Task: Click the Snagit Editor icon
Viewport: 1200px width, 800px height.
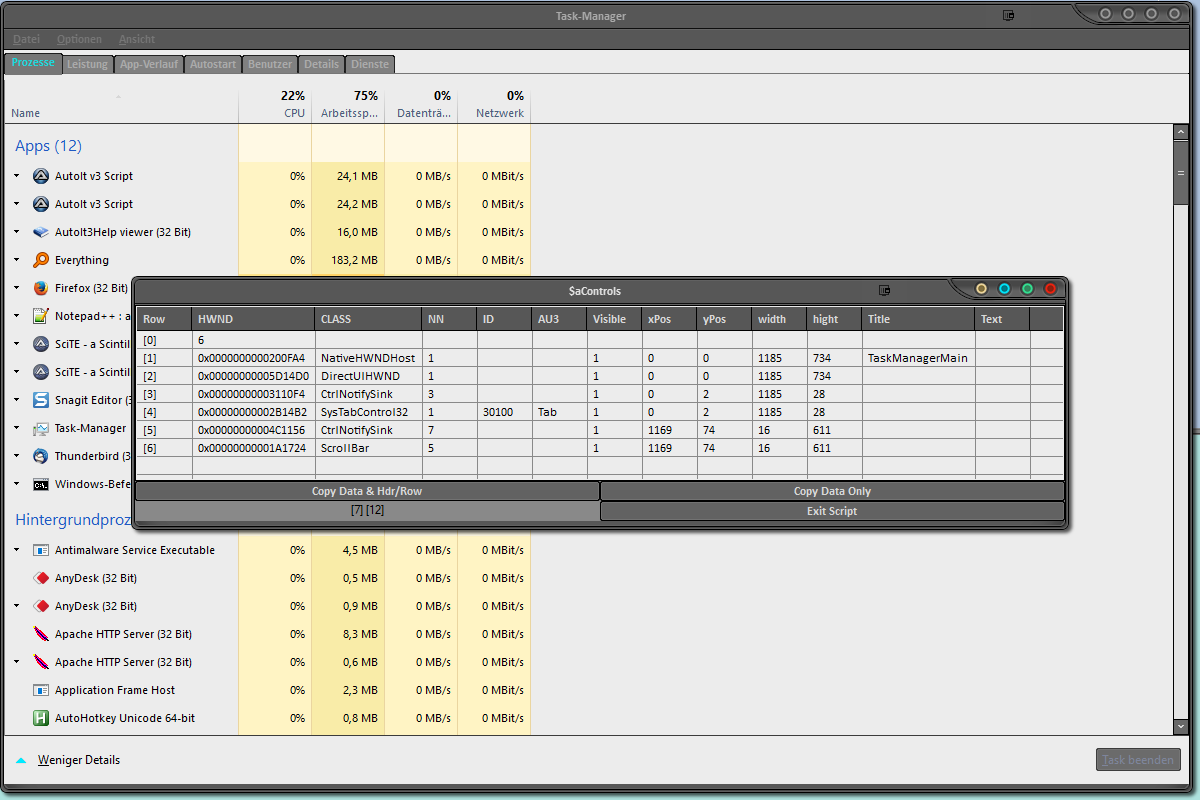Action: tap(41, 400)
